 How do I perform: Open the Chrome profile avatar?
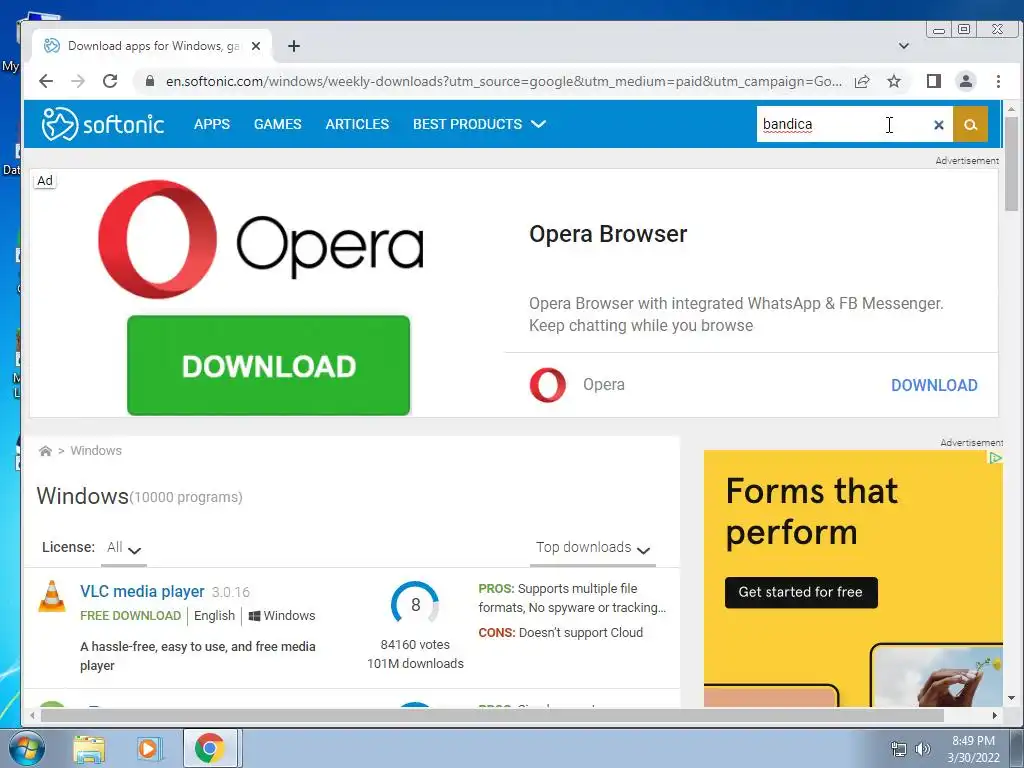point(966,81)
